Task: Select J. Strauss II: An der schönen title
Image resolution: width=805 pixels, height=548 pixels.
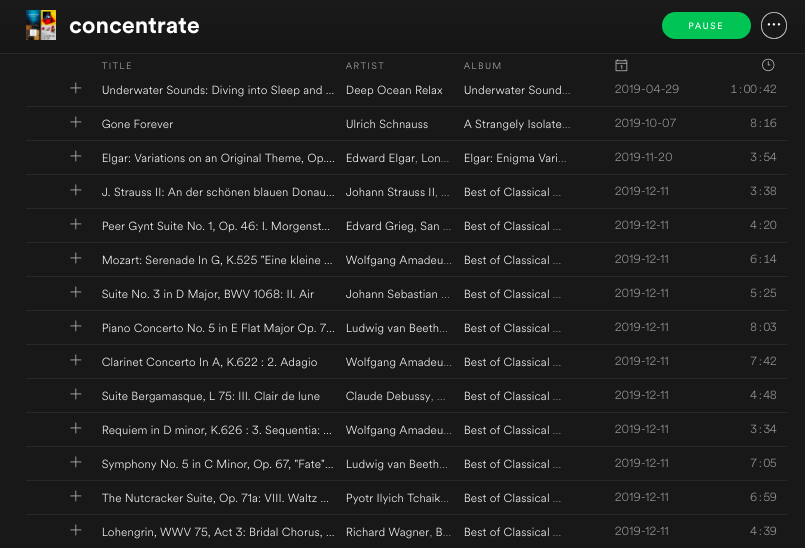Action: tap(218, 192)
